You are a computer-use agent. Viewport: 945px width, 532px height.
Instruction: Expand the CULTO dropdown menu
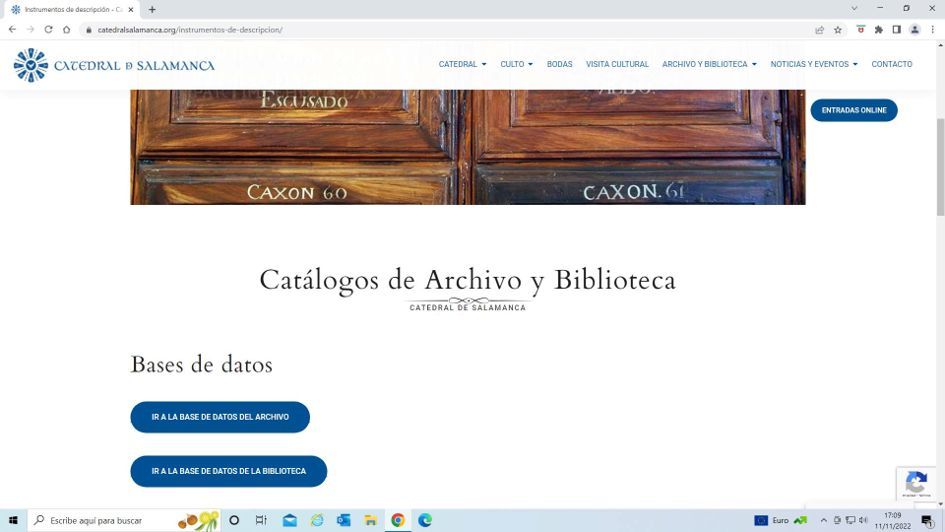pos(516,64)
